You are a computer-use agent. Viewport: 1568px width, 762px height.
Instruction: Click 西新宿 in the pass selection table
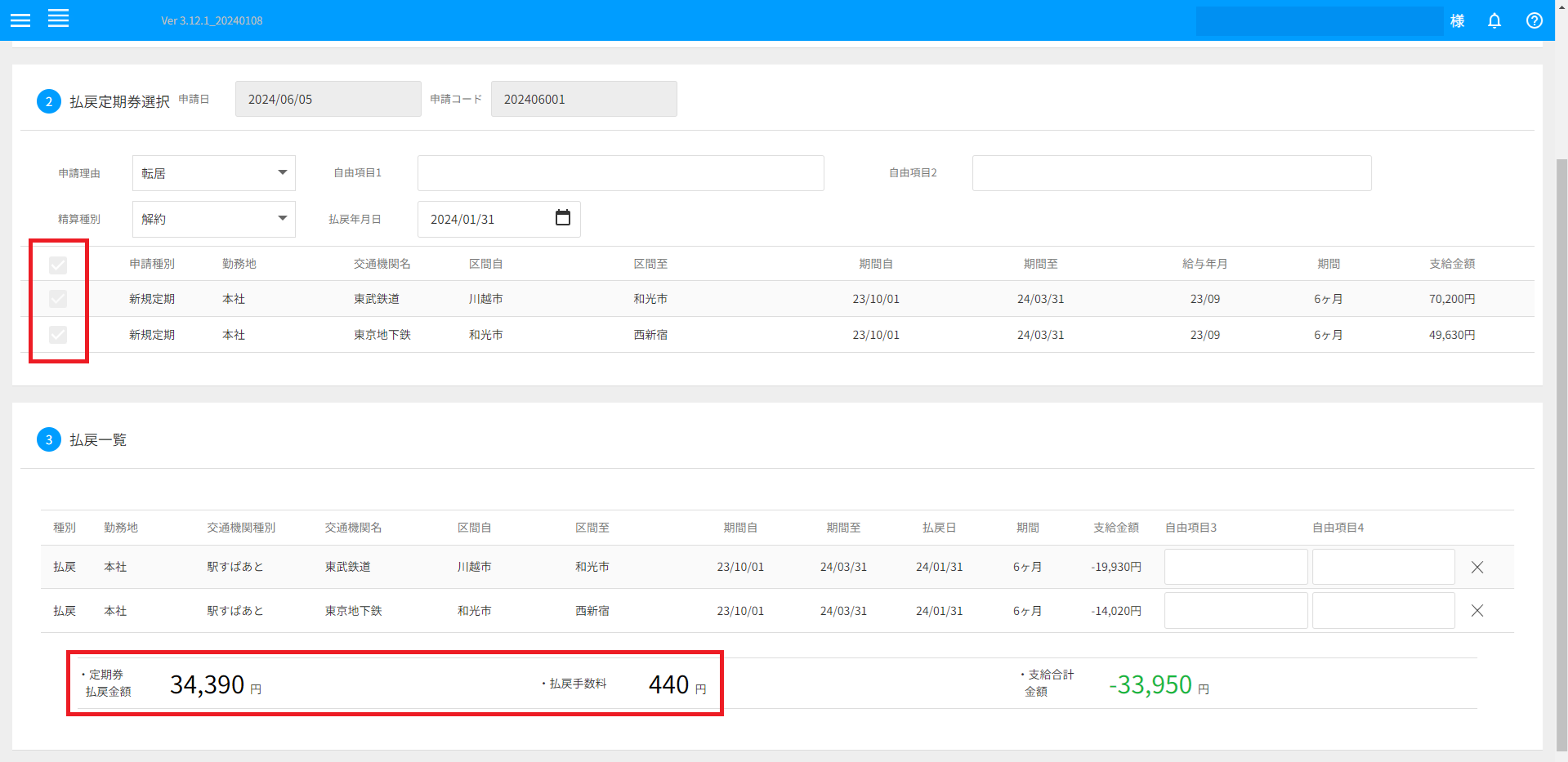pyautogui.click(x=650, y=335)
